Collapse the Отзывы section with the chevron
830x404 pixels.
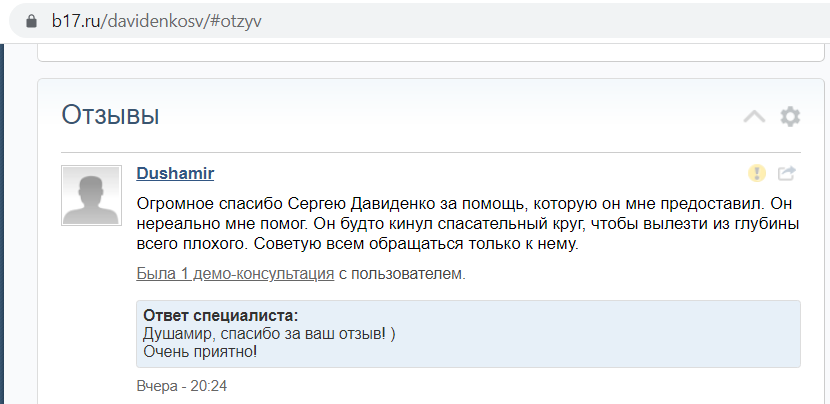pyautogui.click(x=754, y=116)
